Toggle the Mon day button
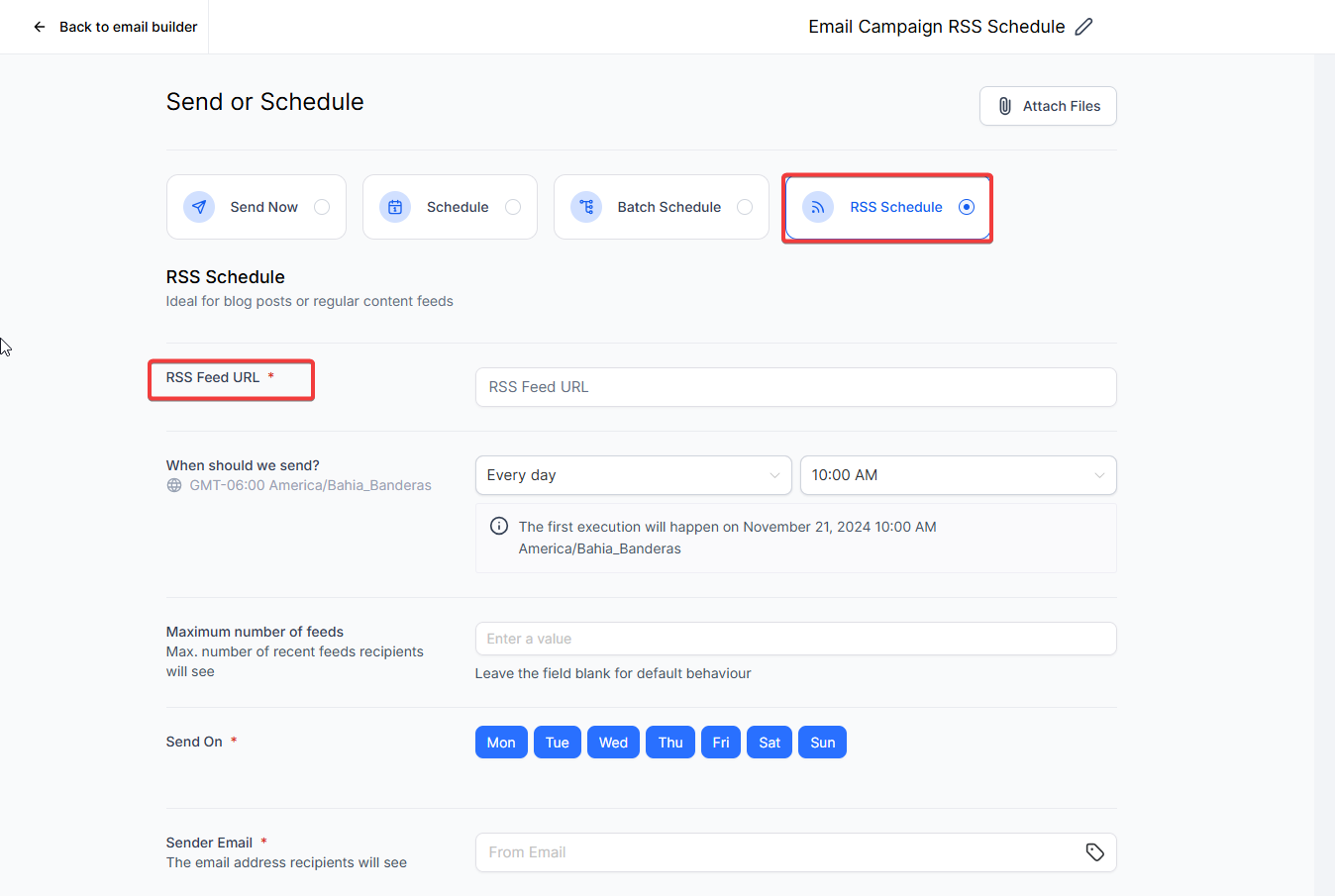 tap(501, 743)
